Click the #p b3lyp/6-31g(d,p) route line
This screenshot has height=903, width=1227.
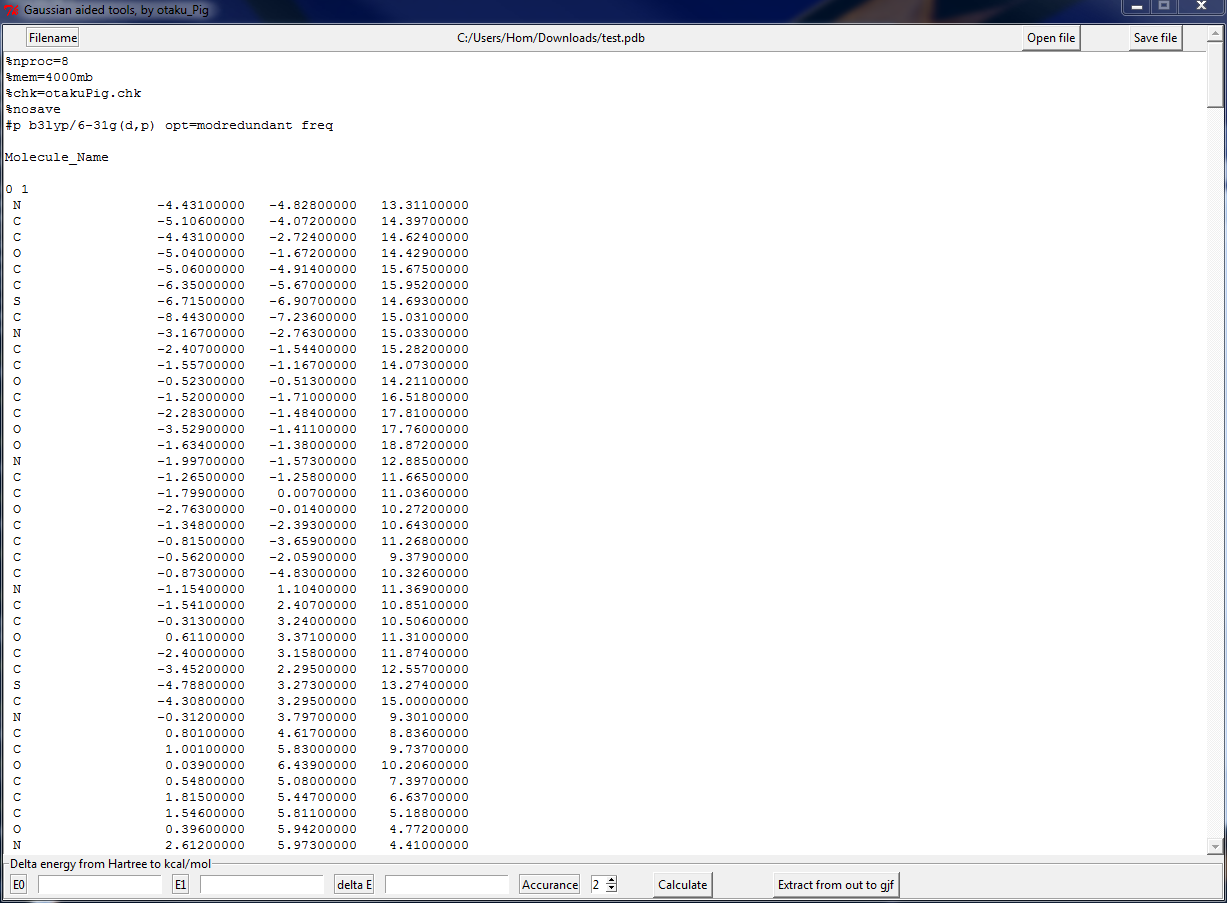coord(169,125)
